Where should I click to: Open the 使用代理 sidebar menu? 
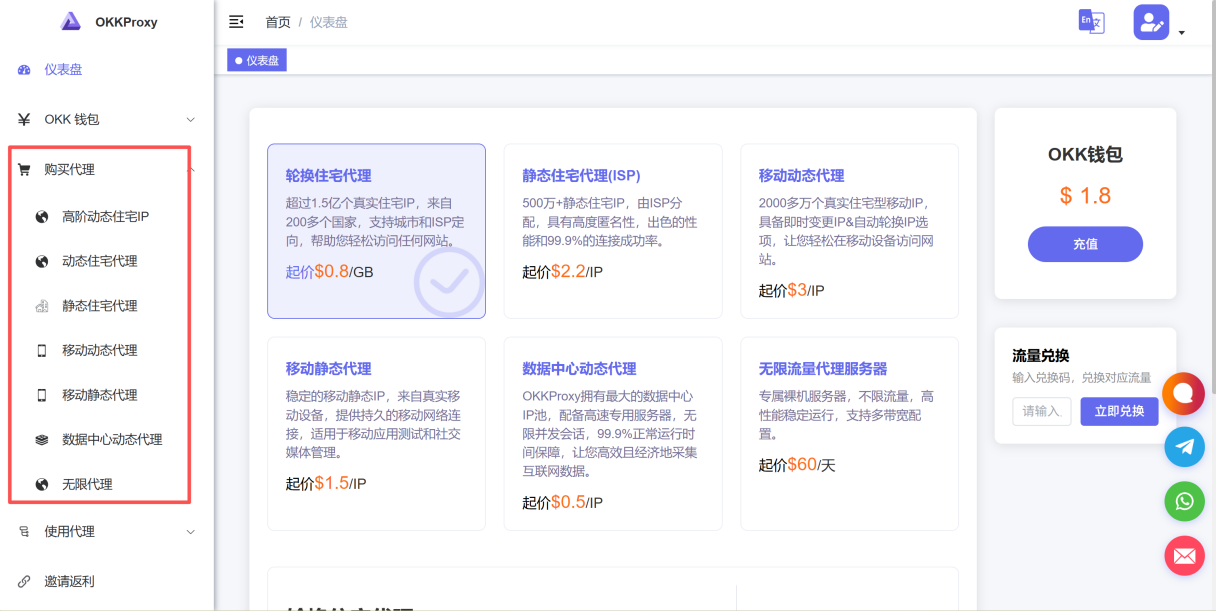[x=107, y=532]
